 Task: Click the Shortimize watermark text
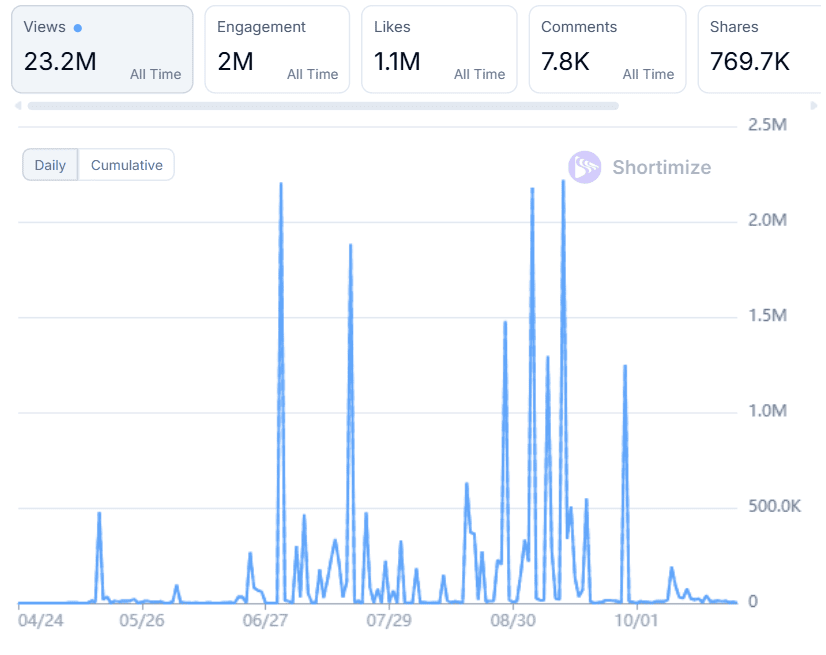(661, 167)
